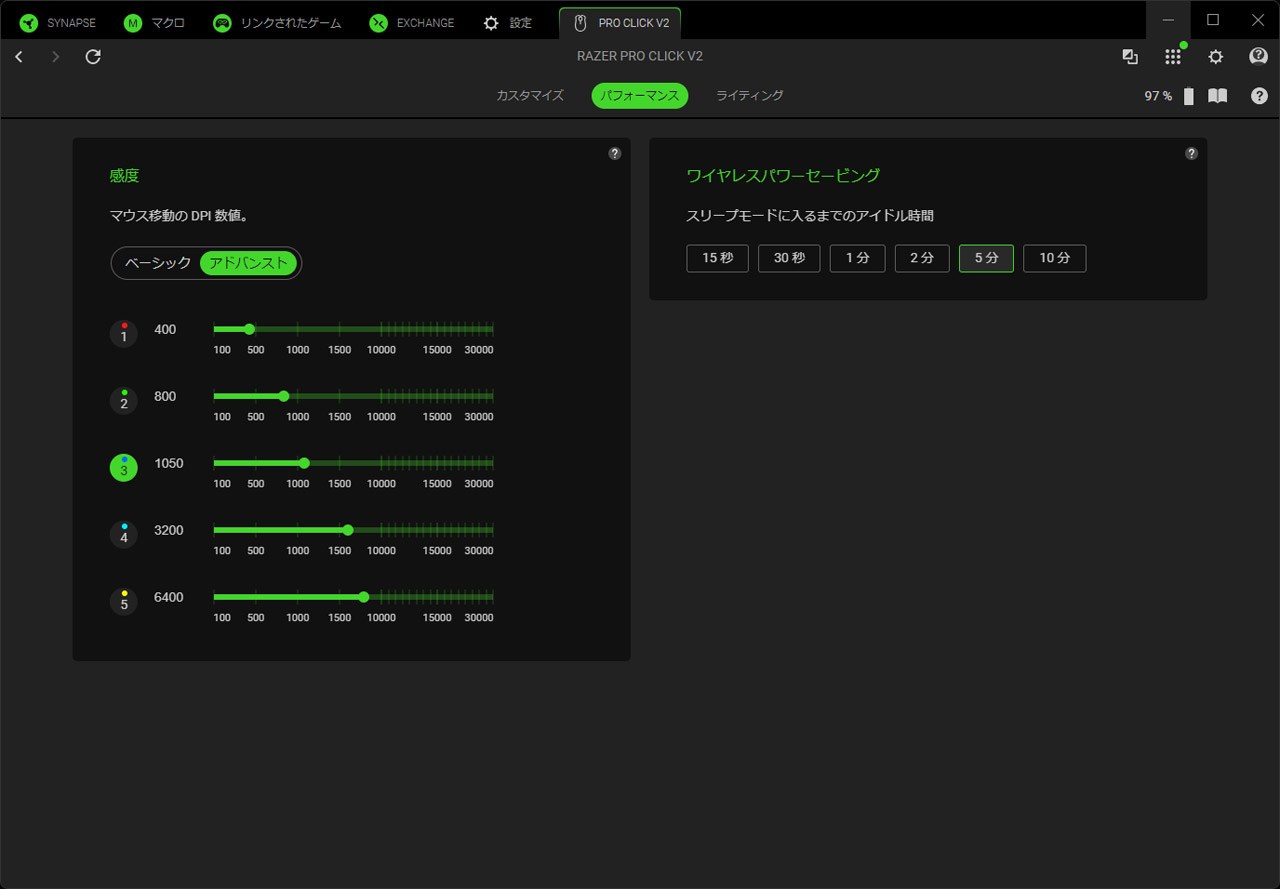Open the user guide book icon
1280x889 pixels.
1217,96
